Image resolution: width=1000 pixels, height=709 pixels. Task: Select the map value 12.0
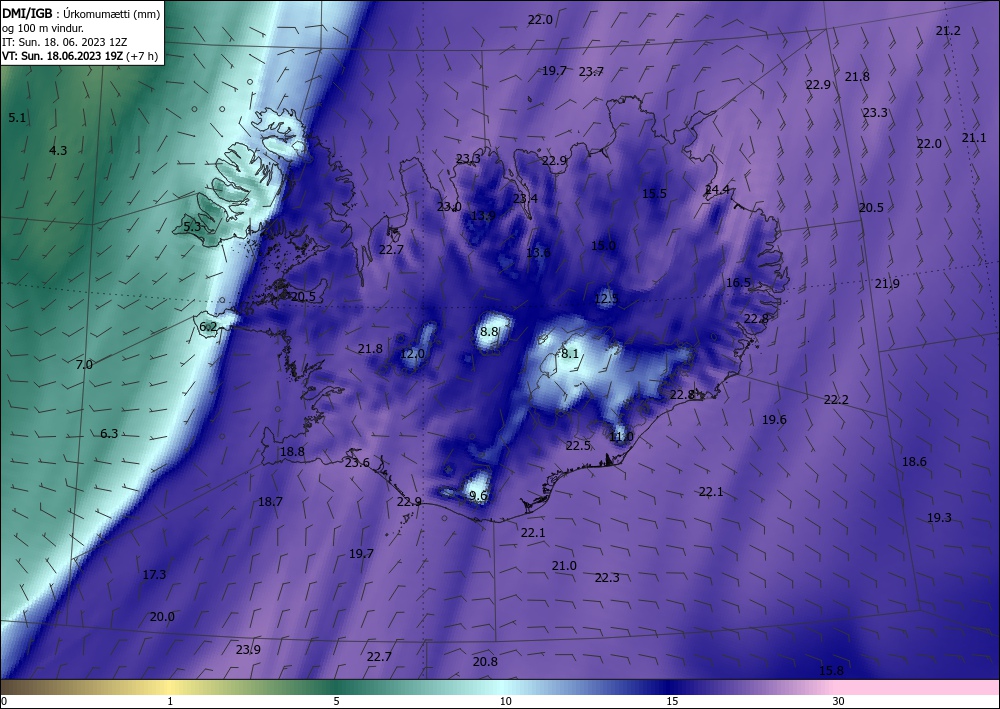point(412,354)
